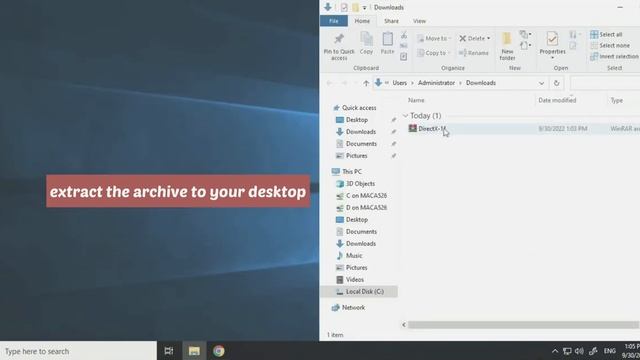Open the Easy access dropdown
This screenshot has height=360, width=640.
point(525,45)
